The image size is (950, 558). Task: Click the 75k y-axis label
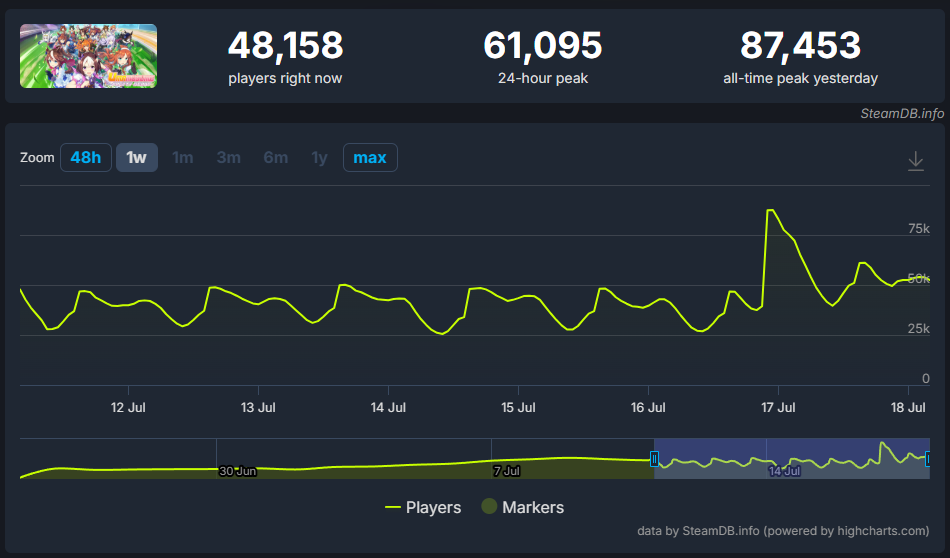pyautogui.click(x=918, y=228)
